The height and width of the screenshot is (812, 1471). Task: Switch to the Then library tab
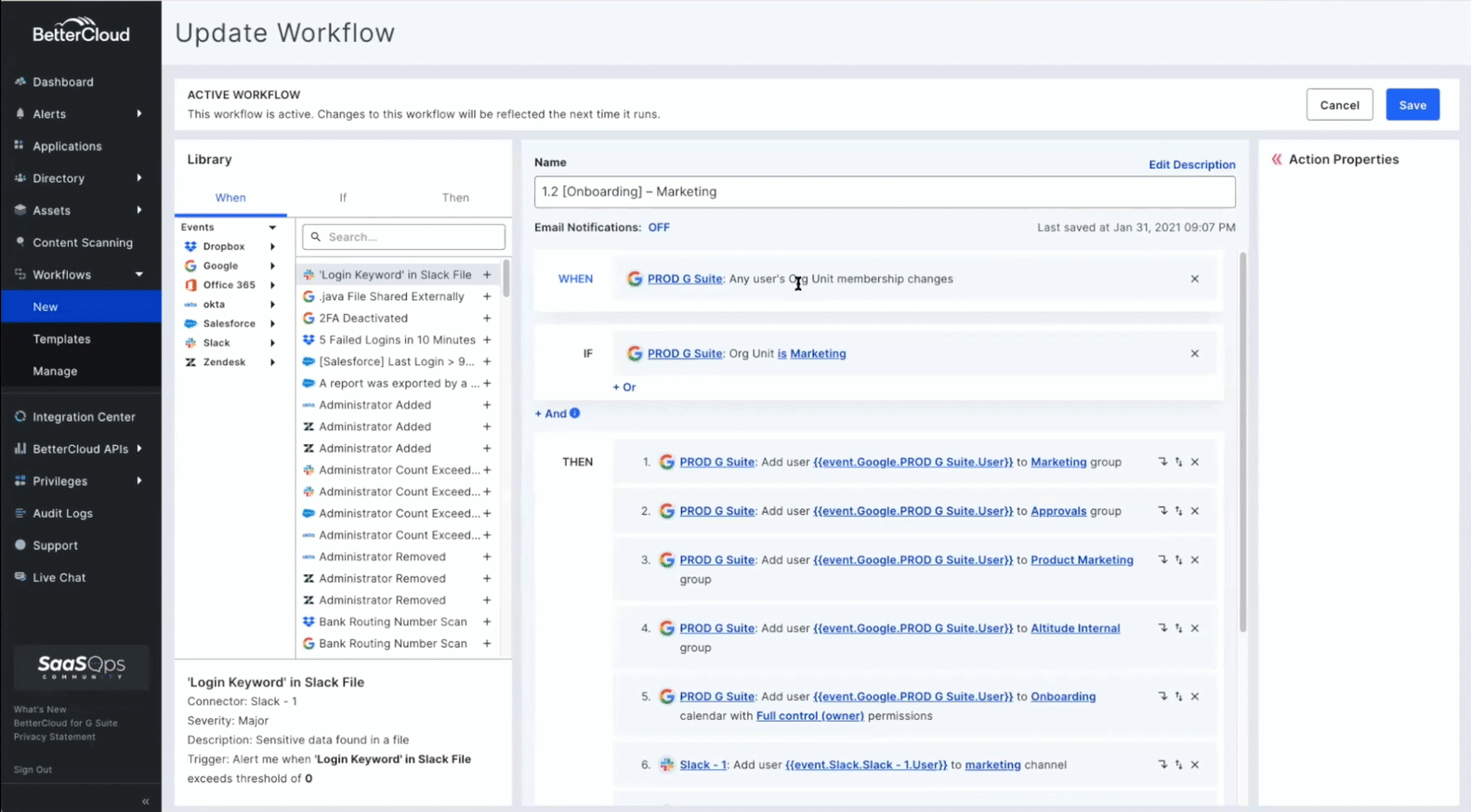[455, 198]
